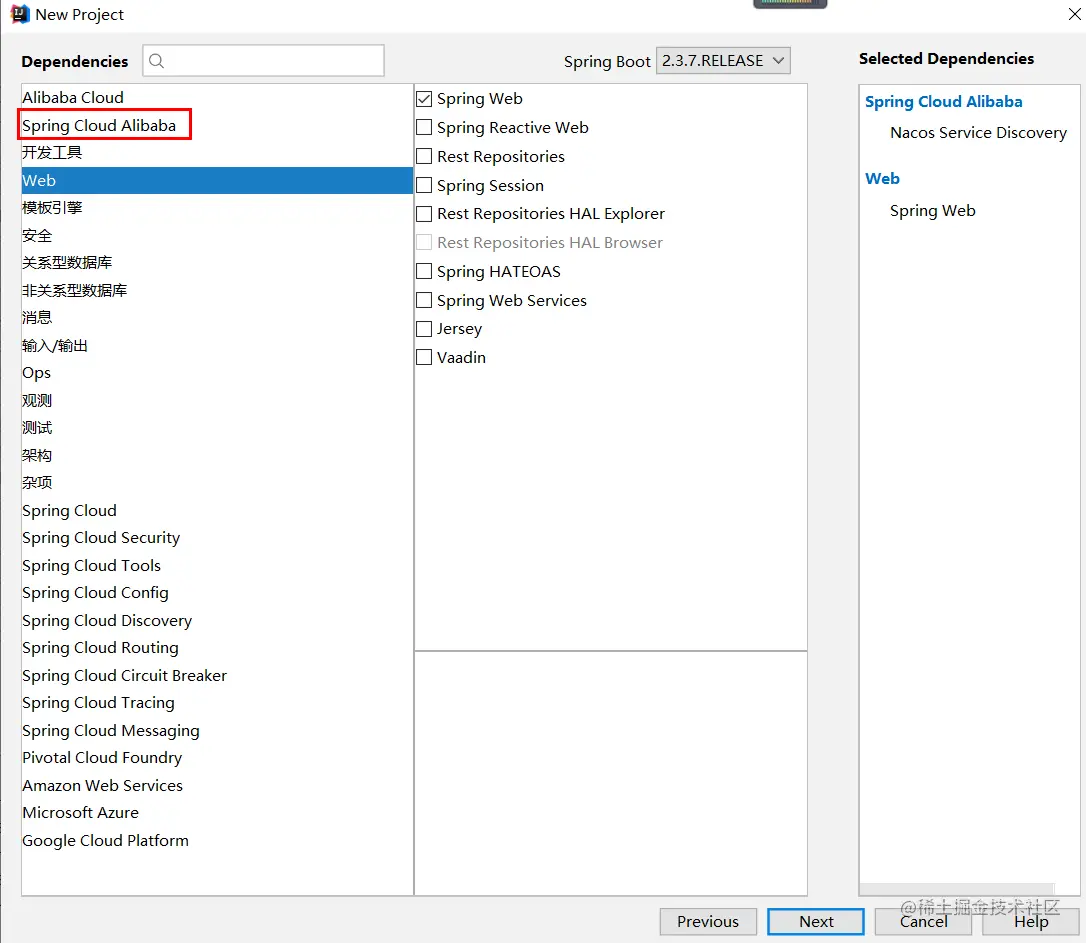
Task: Enable the Jersey dependency checkbox
Action: [424, 329]
